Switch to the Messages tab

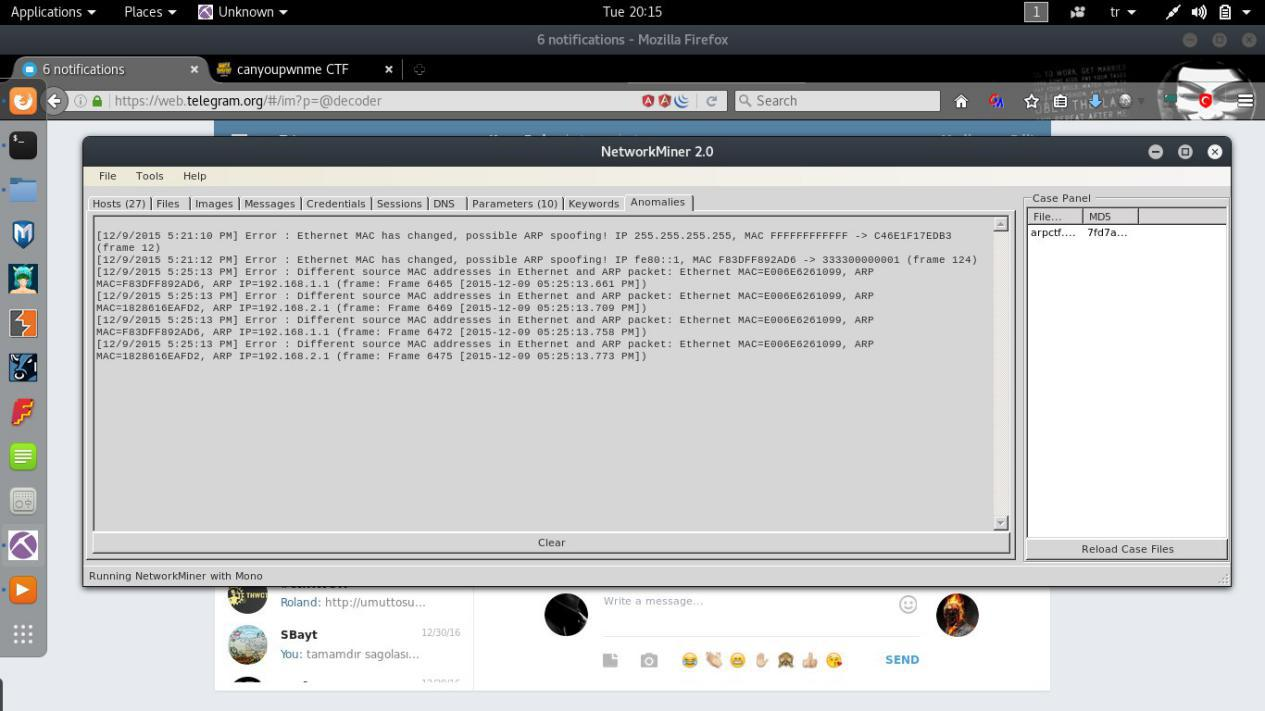[270, 203]
